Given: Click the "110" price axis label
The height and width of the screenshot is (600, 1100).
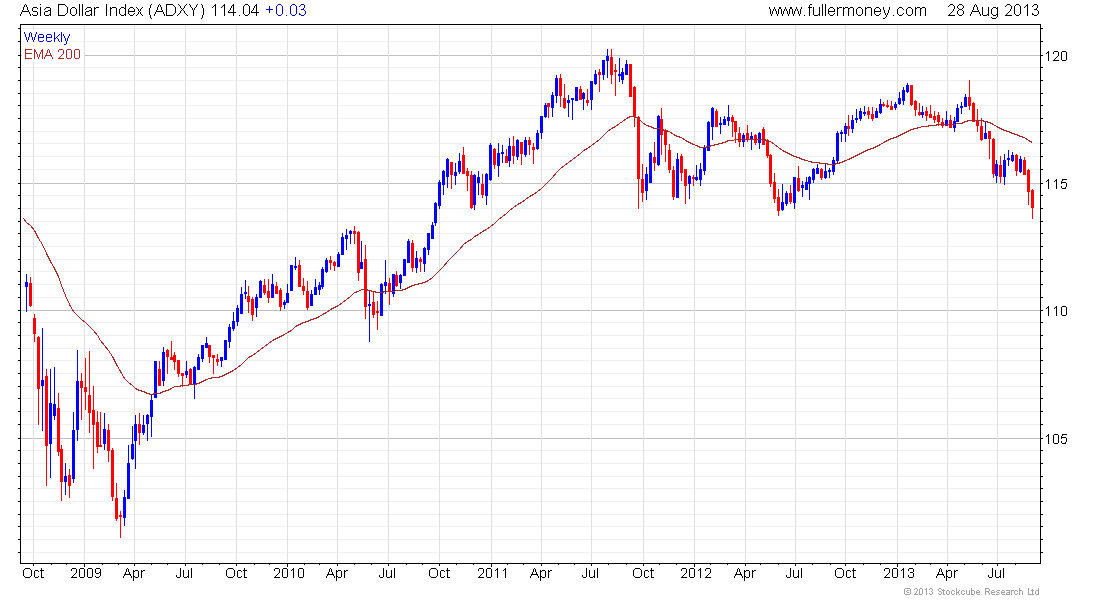Looking at the screenshot, I should (1056, 311).
